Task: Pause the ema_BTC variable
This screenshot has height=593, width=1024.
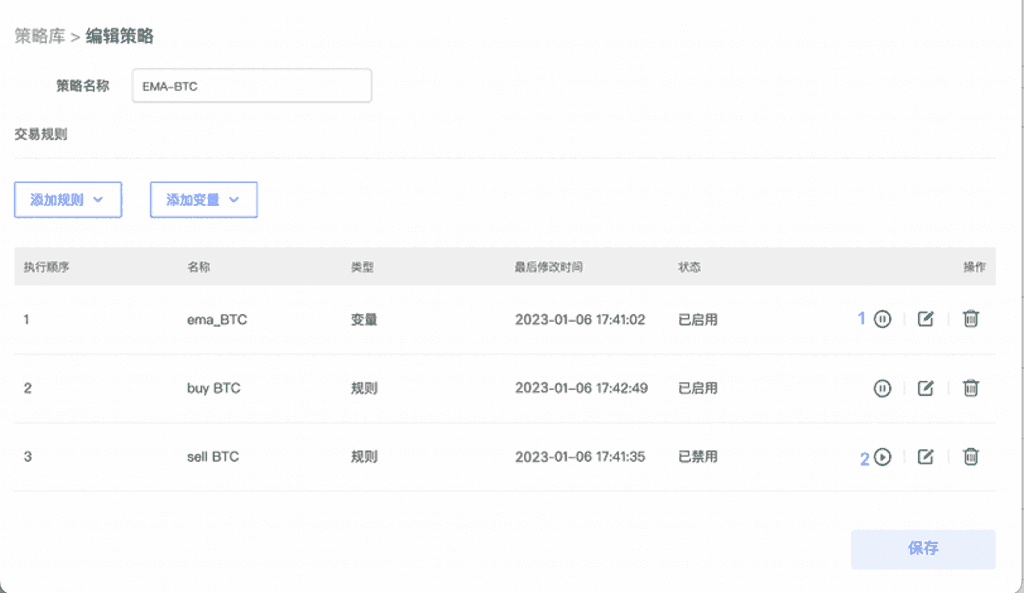Action: tap(882, 319)
